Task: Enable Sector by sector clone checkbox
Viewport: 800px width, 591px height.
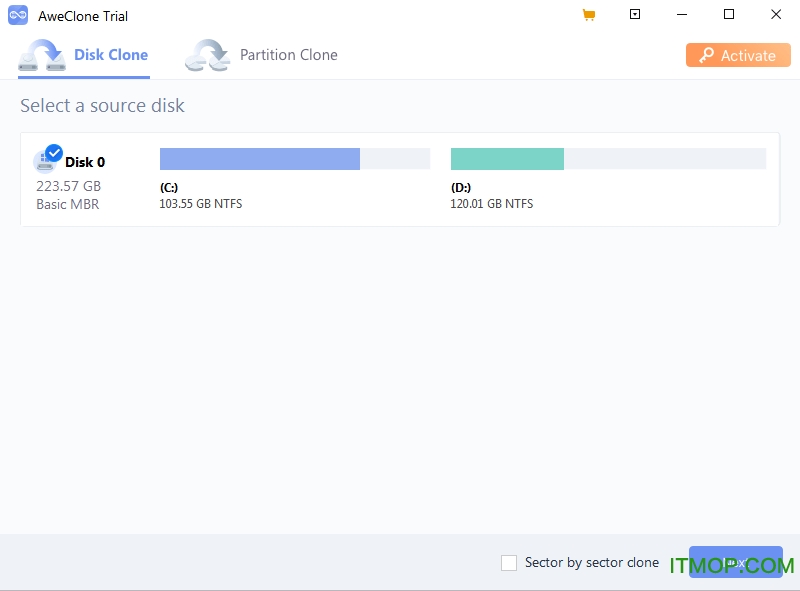Action: click(509, 563)
